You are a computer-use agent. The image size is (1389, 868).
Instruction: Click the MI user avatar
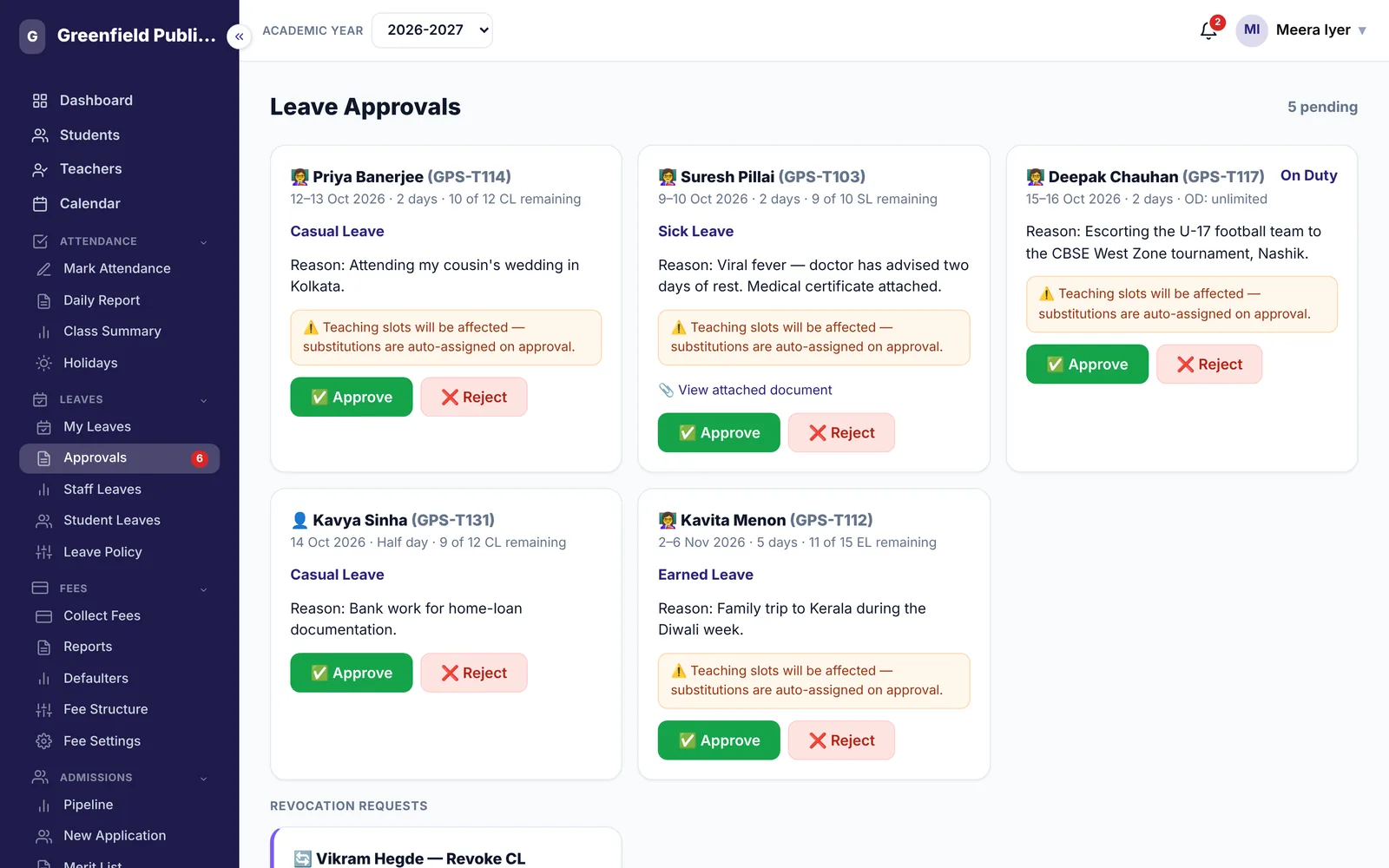1251,30
